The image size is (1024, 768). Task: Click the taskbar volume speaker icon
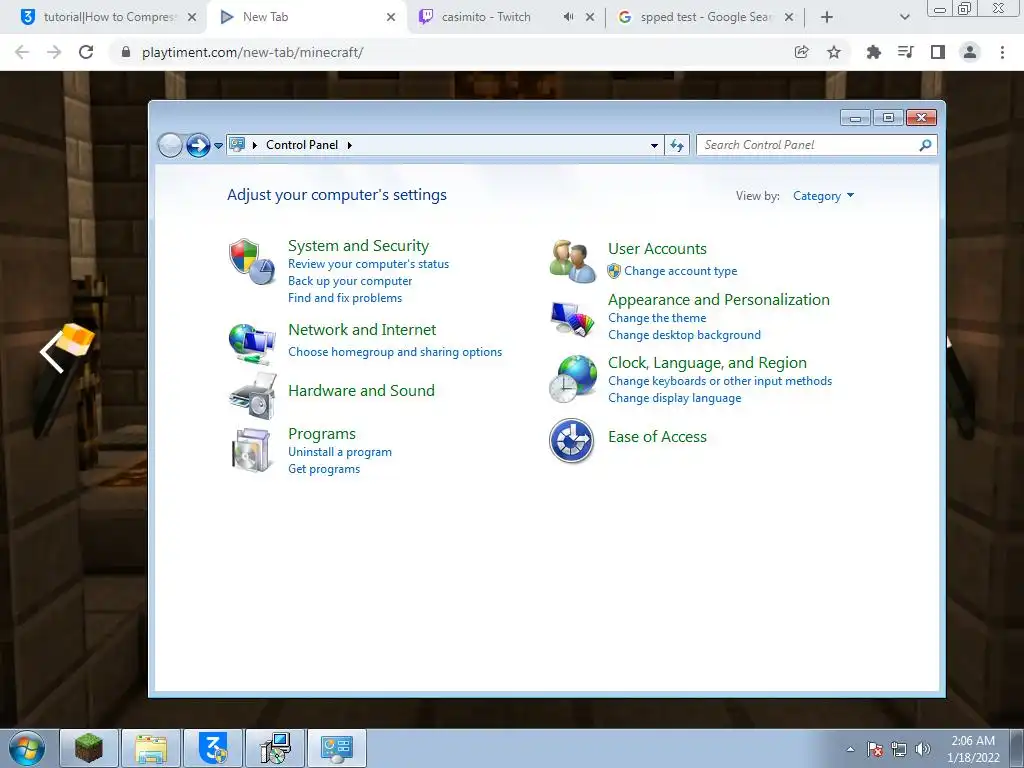(923, 749)
